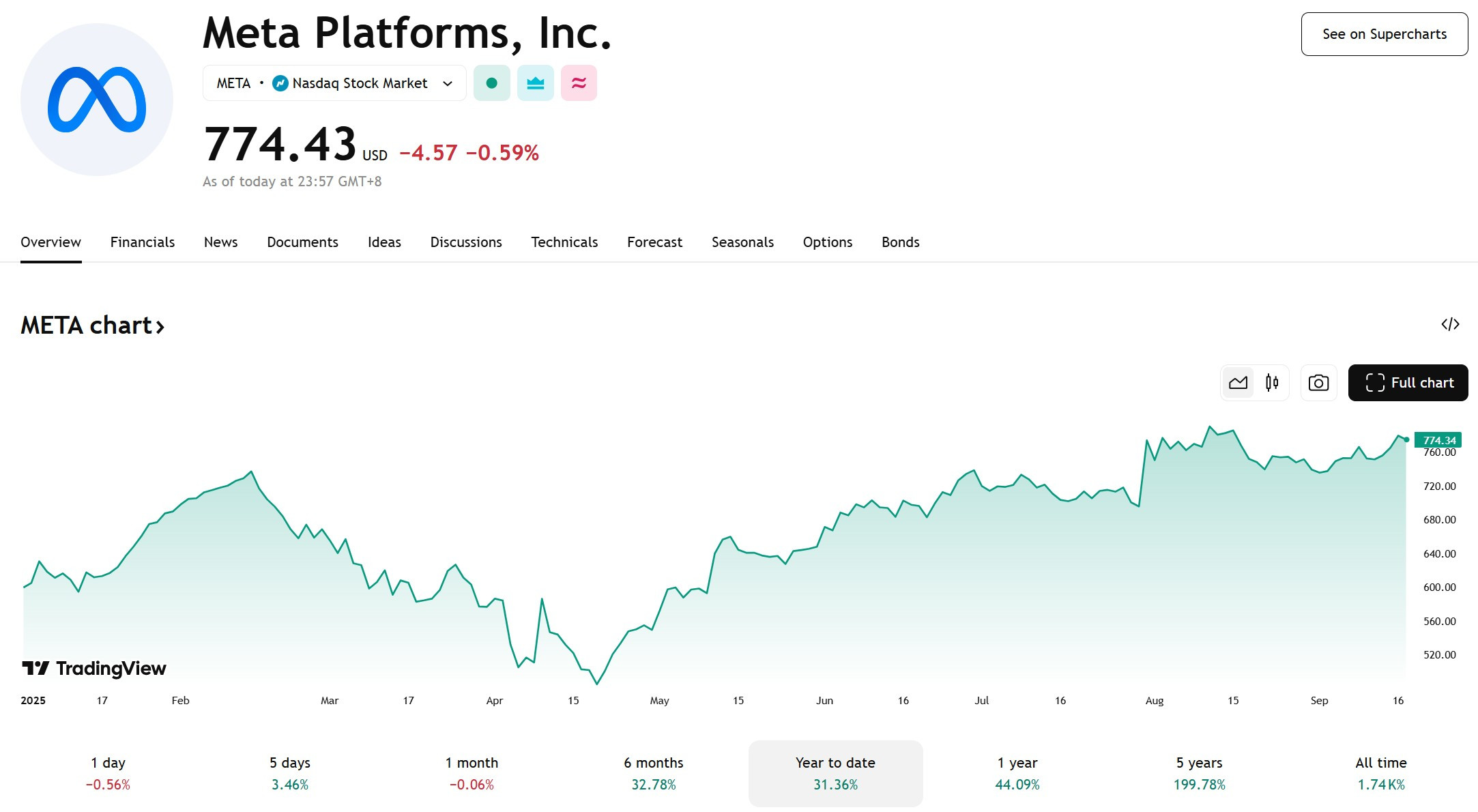Click the Meta infinity logo
The image size is (1478, 812).
point(97,100)
